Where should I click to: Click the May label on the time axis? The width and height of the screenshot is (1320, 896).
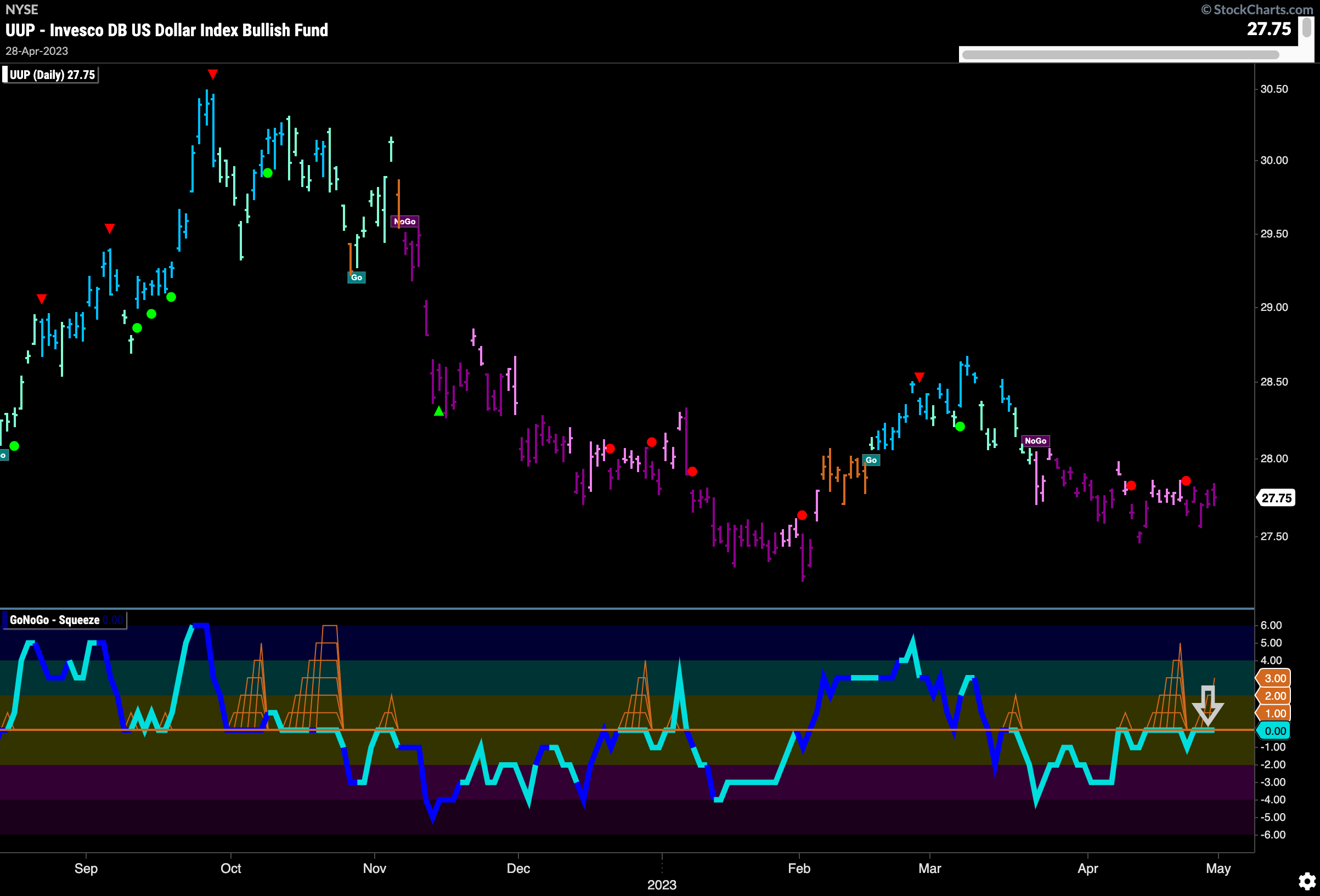(x=1218, y=868)
